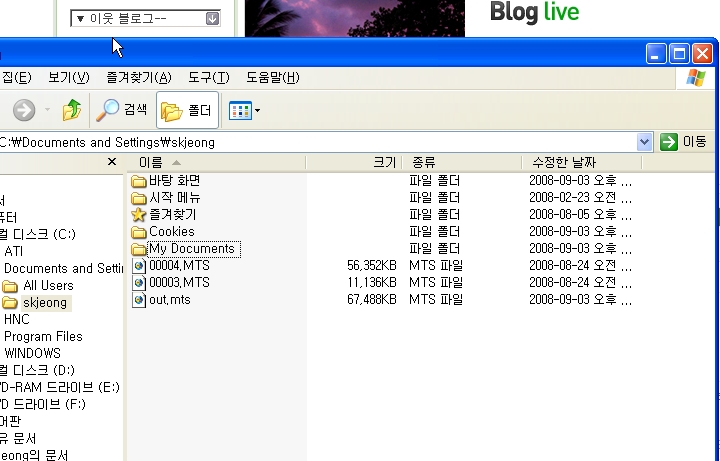The image size is (720, 461).
Task: Open the Help (도움말) menu
Action: coord(272,77)
